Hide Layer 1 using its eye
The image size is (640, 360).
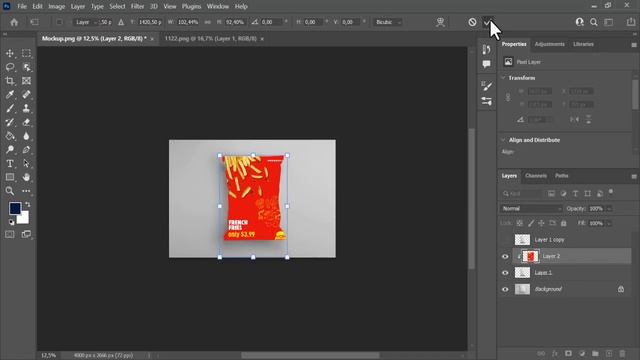505,273
